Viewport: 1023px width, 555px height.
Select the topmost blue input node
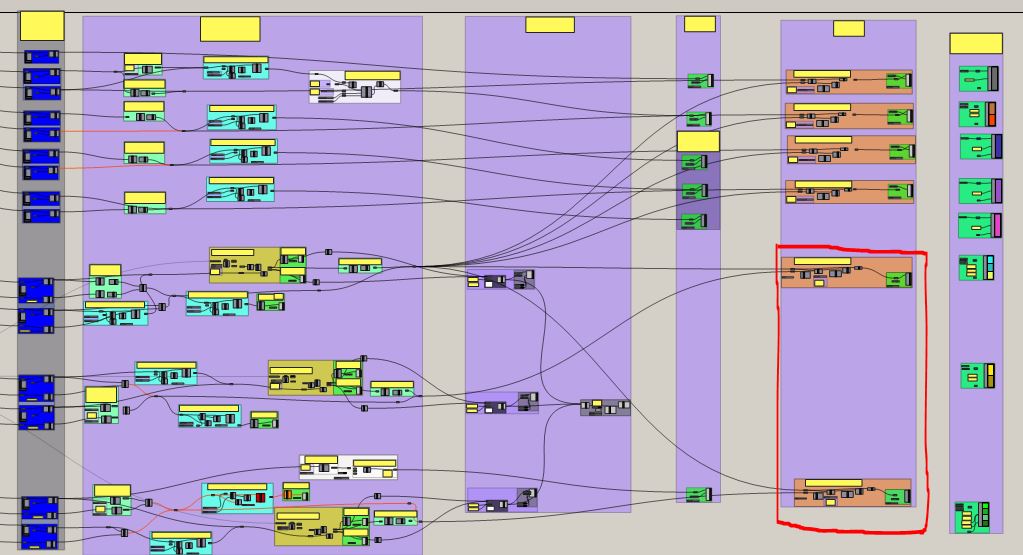(x=42, y=57)
